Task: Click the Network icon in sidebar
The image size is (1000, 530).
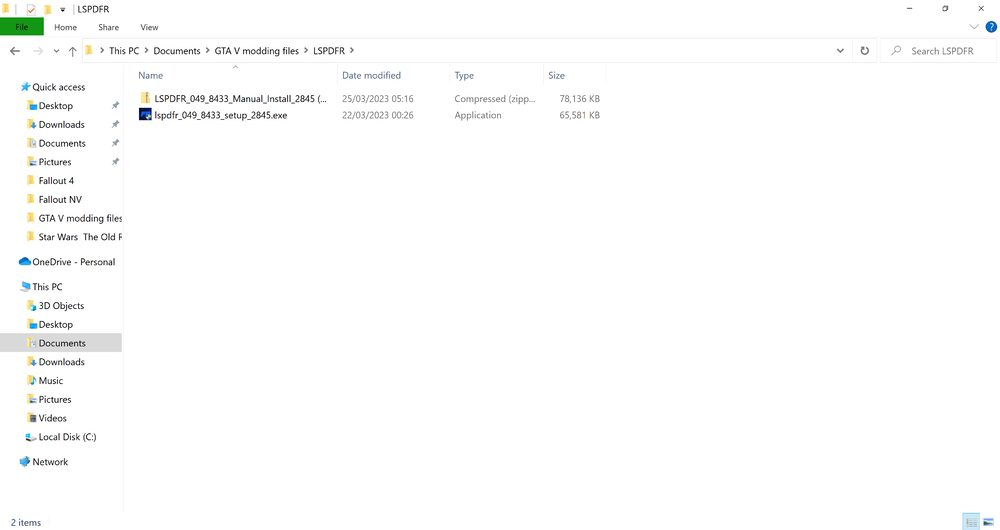Action: coord(25,461)
